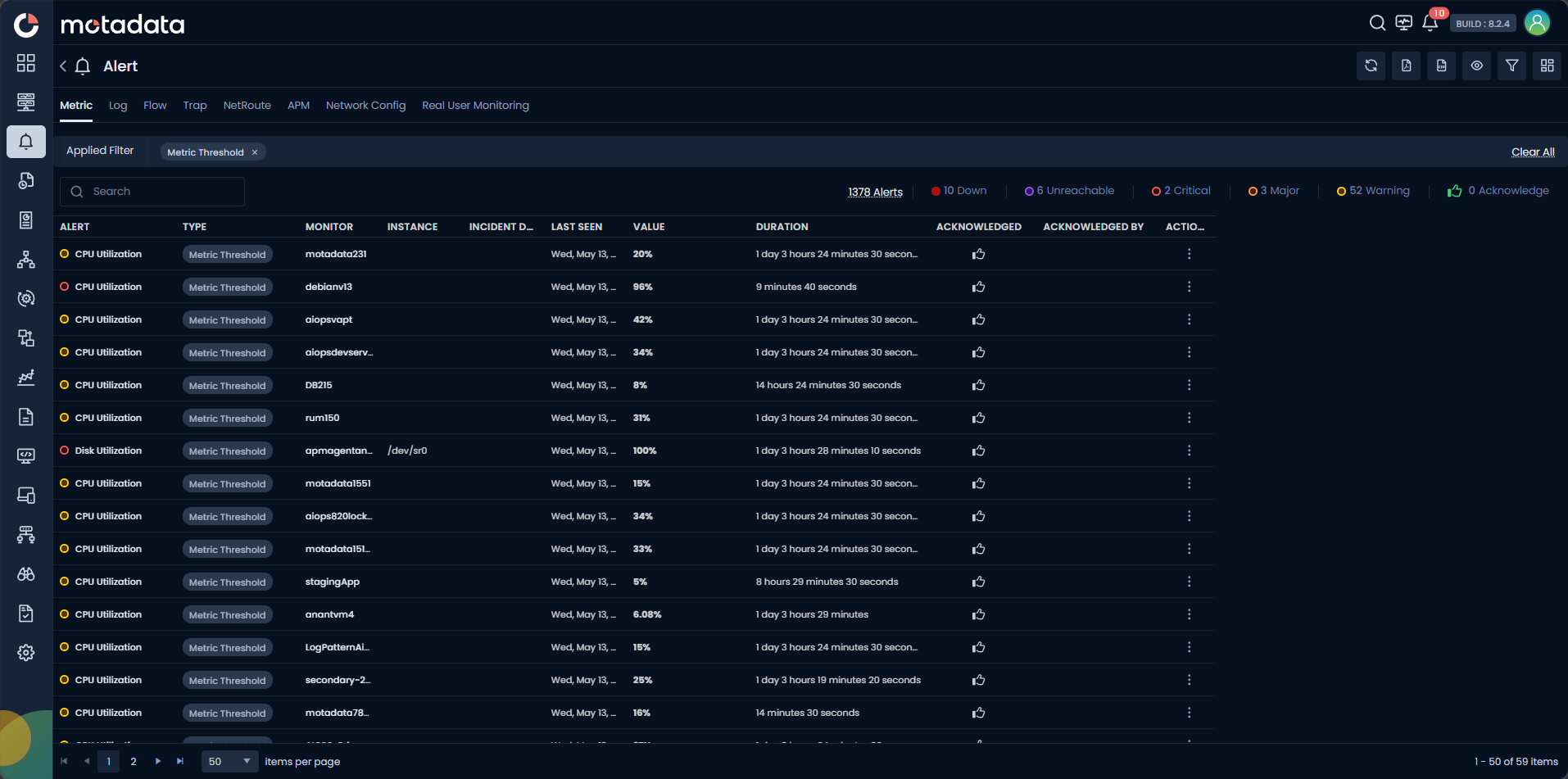
Task: Filter by 3 Major severity
Action: click(x=1274, y=191)
